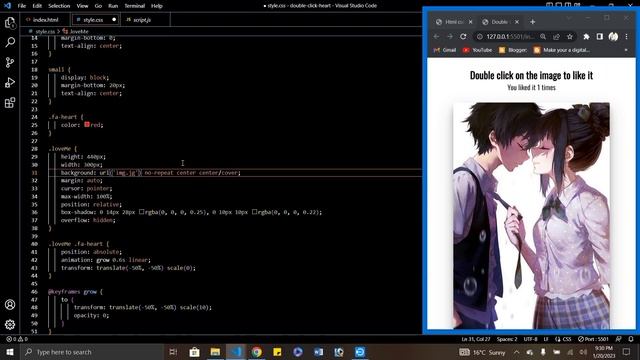Click the feedback icon in VS Code's status bar
The image size is (640, 360).
coord(618,339)
